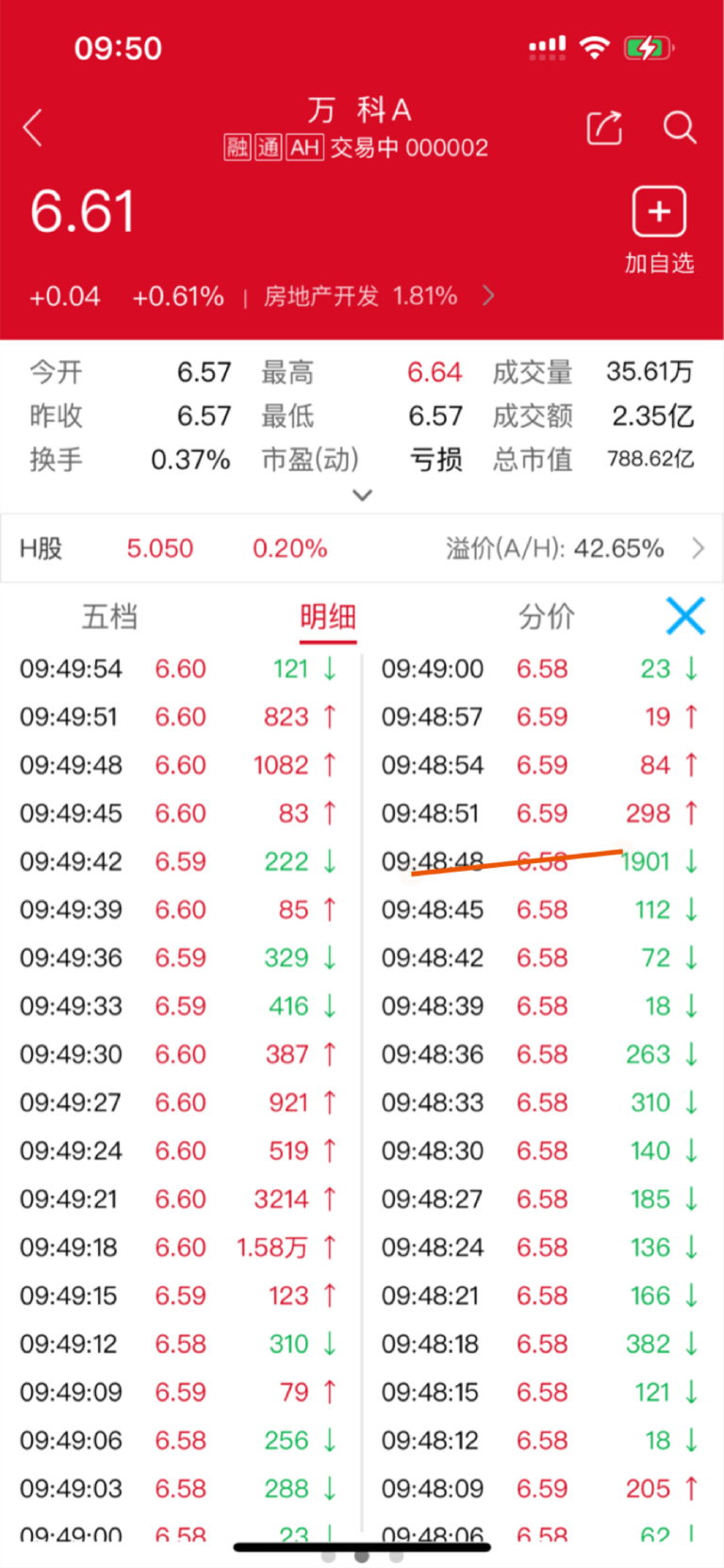
Task: Tap the down arrow in 09:48:24 row
Action: pyautogui.click(x=691, y=1248)
